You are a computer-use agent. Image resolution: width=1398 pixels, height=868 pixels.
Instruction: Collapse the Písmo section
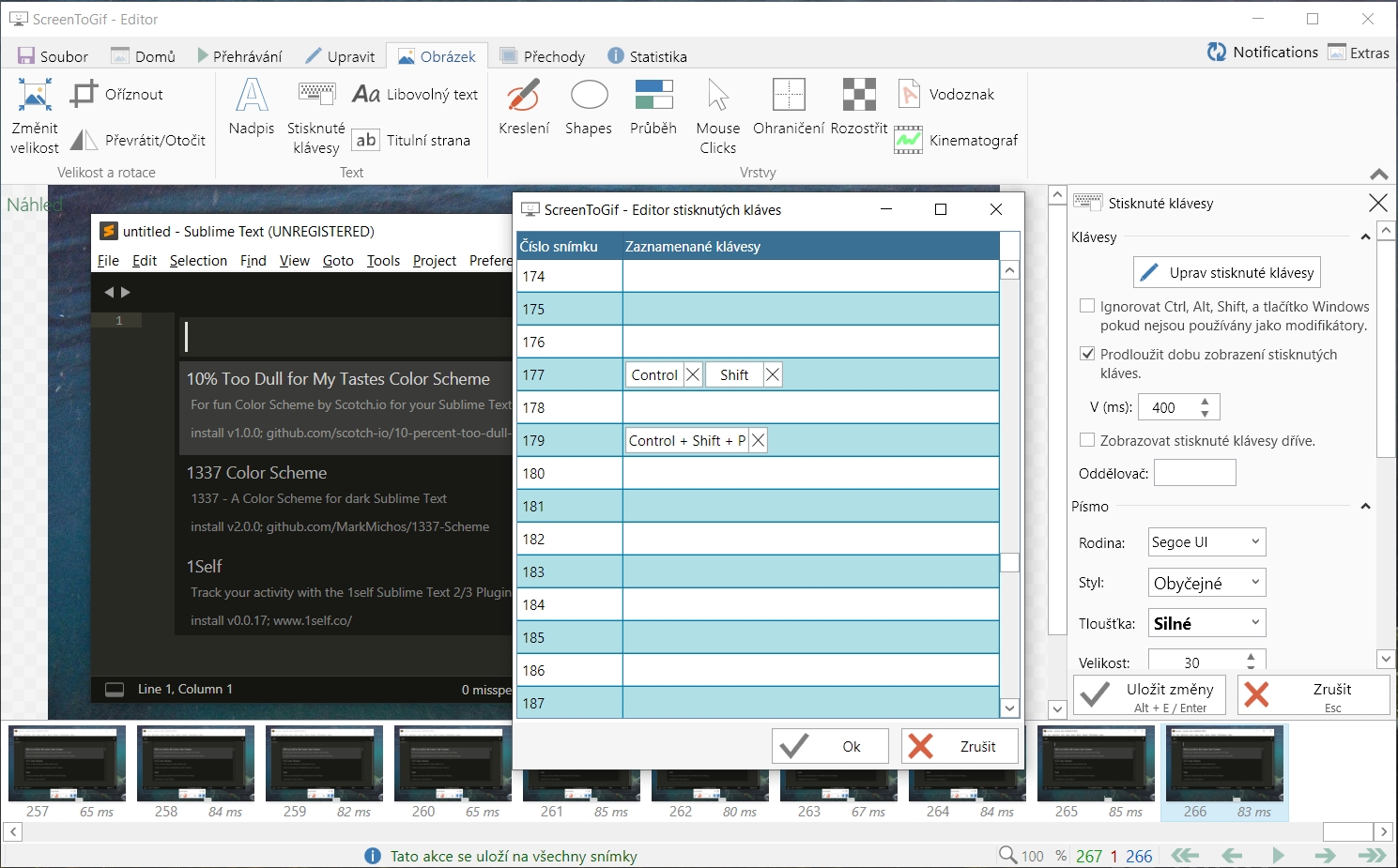point(1365,507)
